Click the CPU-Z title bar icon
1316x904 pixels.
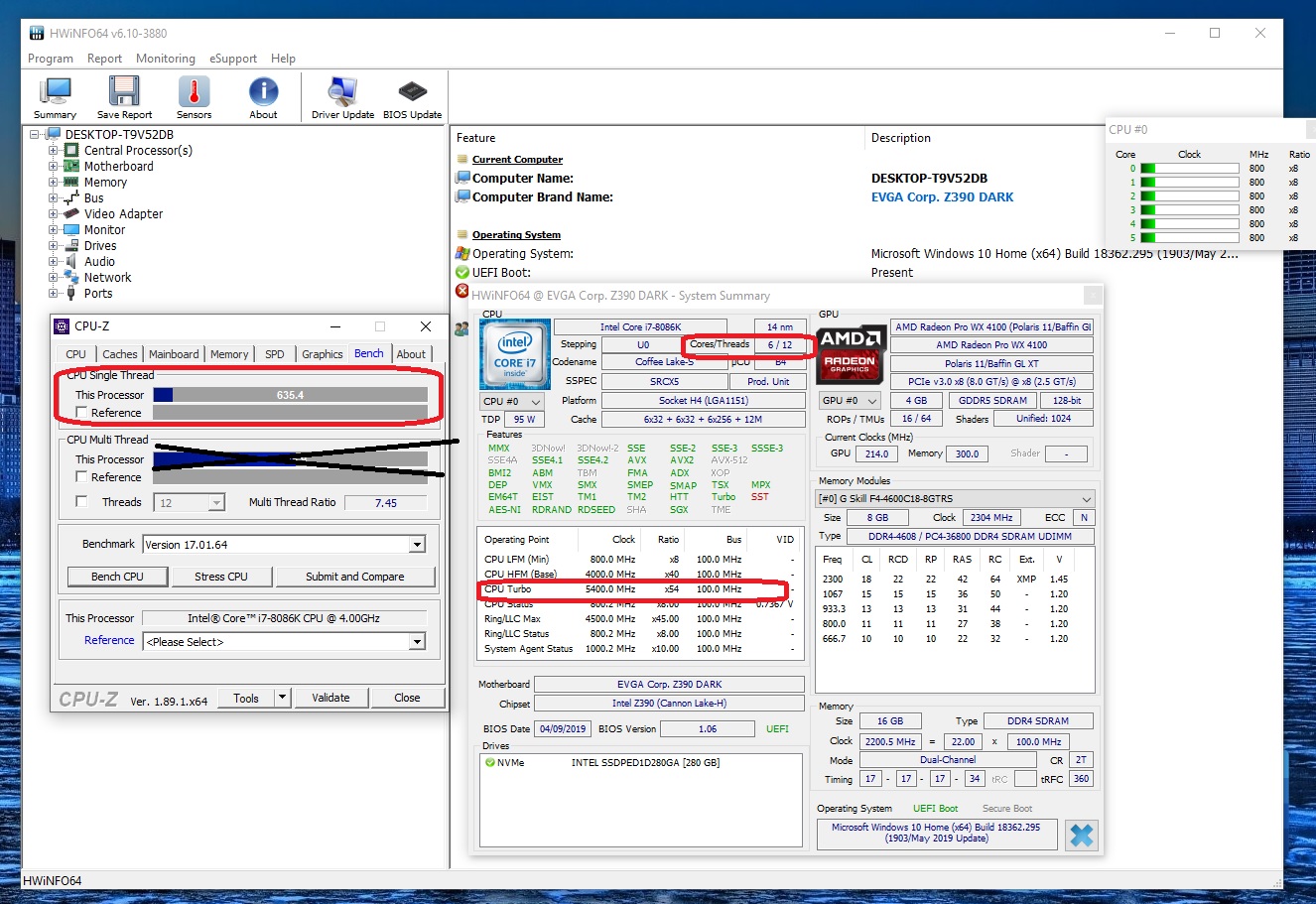pos(62,325)
